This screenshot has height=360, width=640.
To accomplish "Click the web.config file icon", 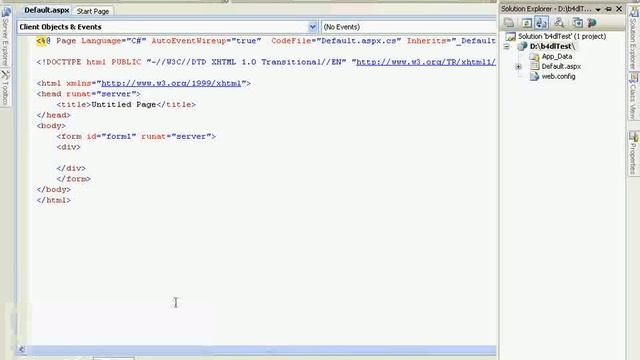I will point(534,76).
